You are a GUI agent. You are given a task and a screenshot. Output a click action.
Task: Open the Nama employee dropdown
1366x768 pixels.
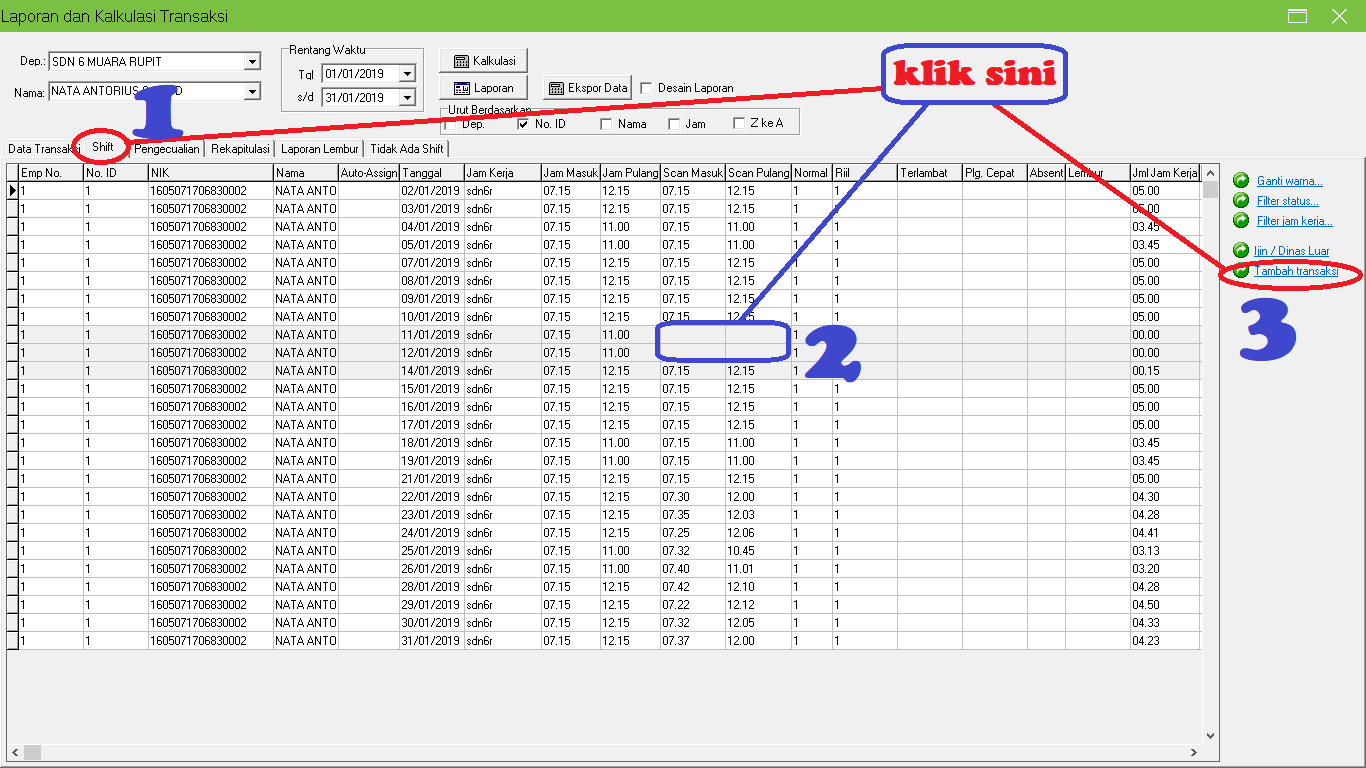pos(252,91)
